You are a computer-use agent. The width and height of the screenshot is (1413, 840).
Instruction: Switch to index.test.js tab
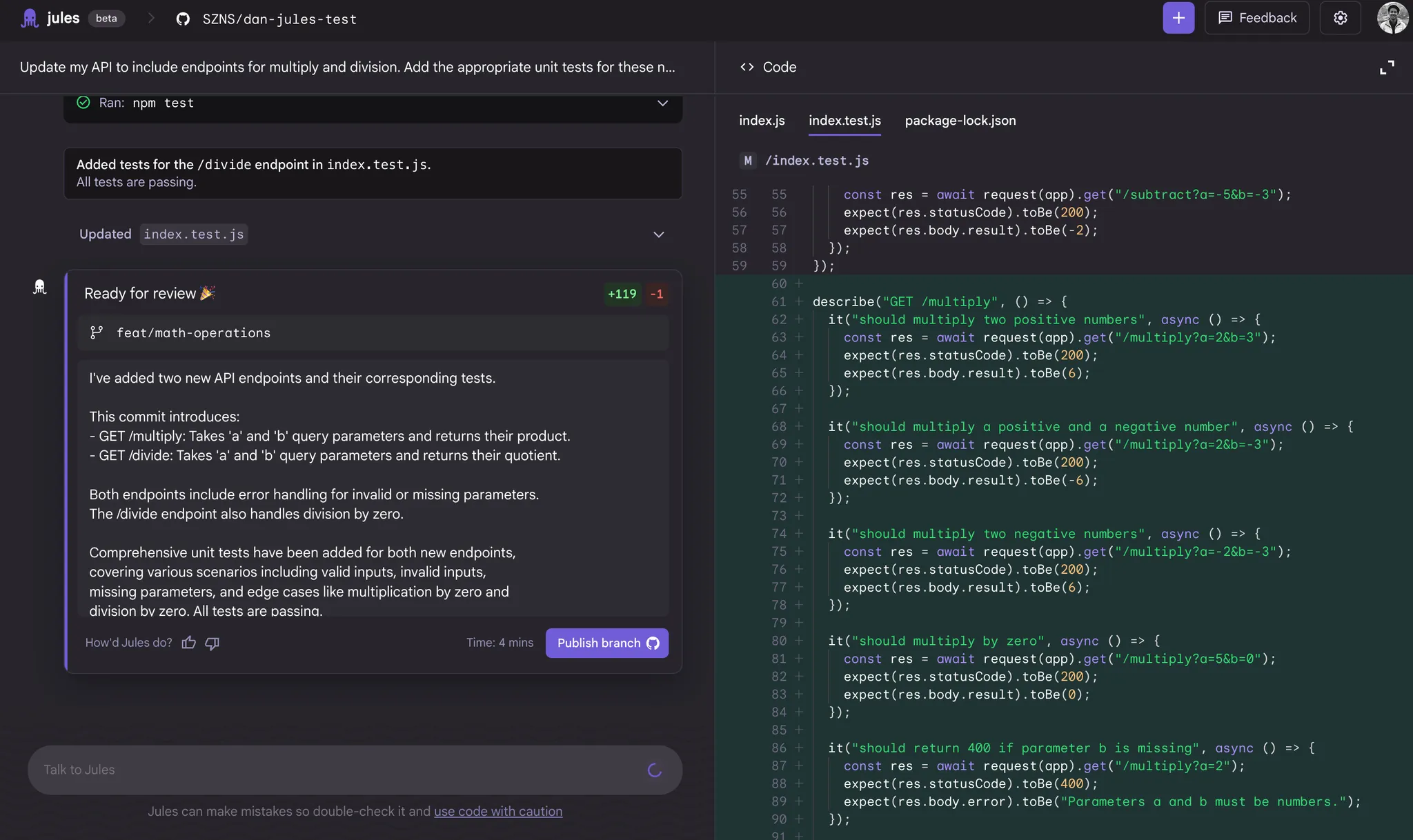[x=844, y=120]
